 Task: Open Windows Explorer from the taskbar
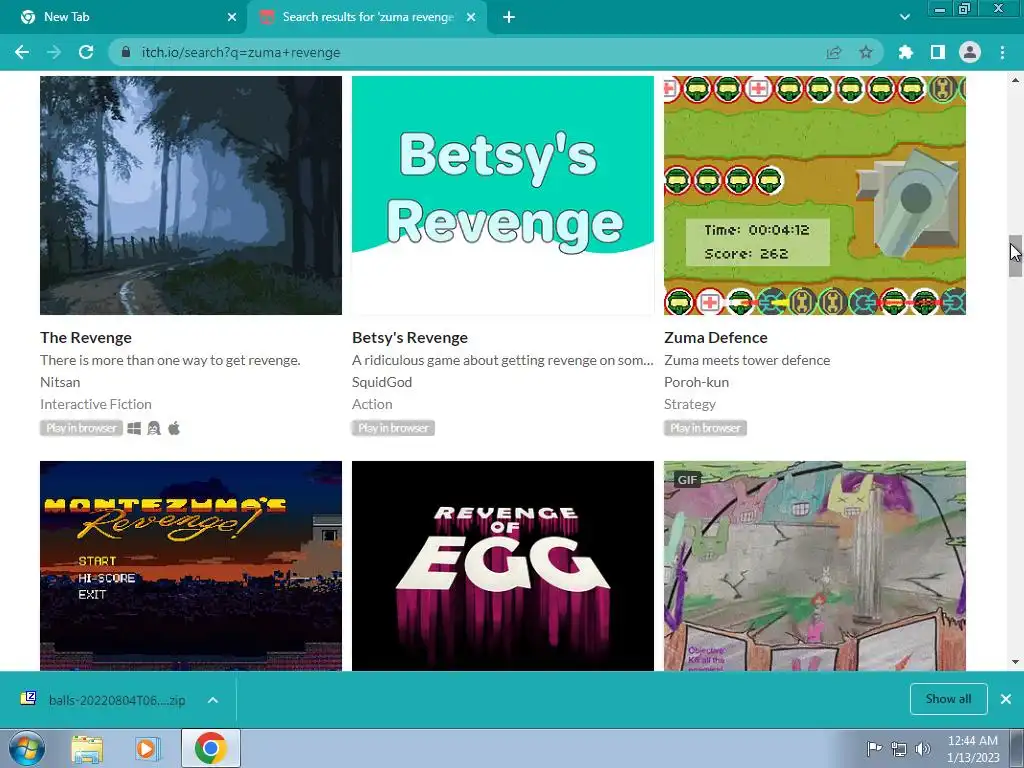pos(87,748)
